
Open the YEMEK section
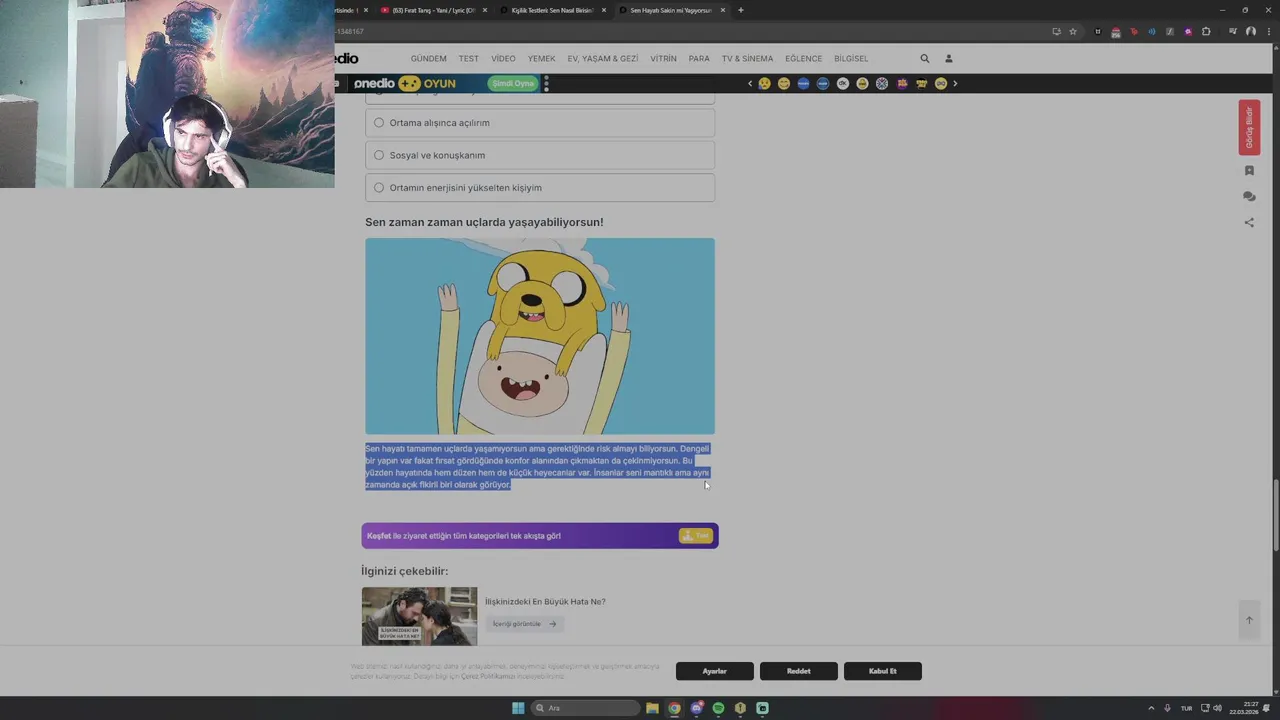541,59
